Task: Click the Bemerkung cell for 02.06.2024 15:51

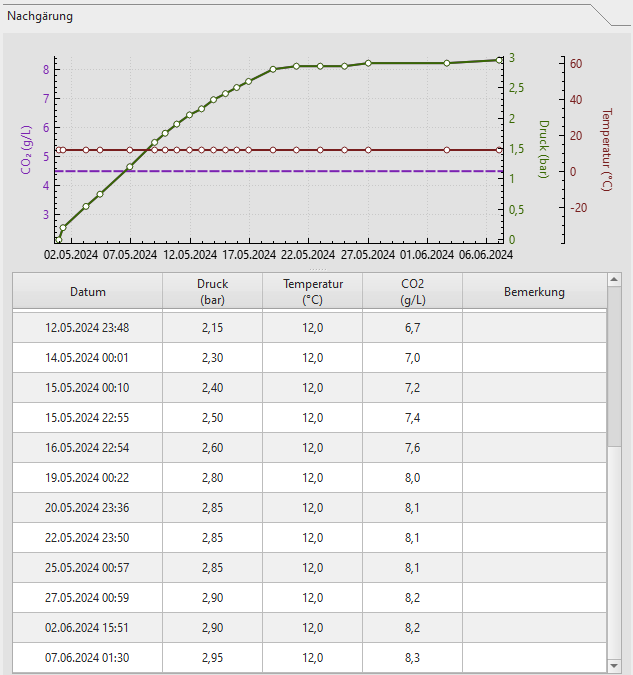Action: click(x=534, y=628)
